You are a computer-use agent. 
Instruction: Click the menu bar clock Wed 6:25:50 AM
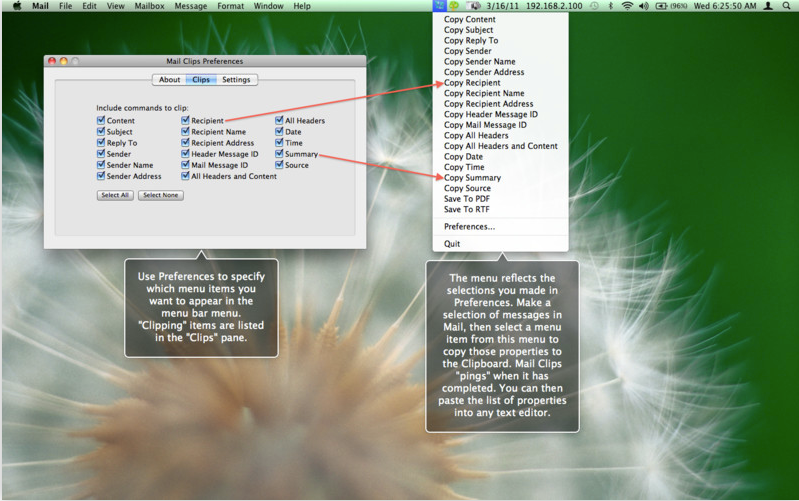[725, 6]
